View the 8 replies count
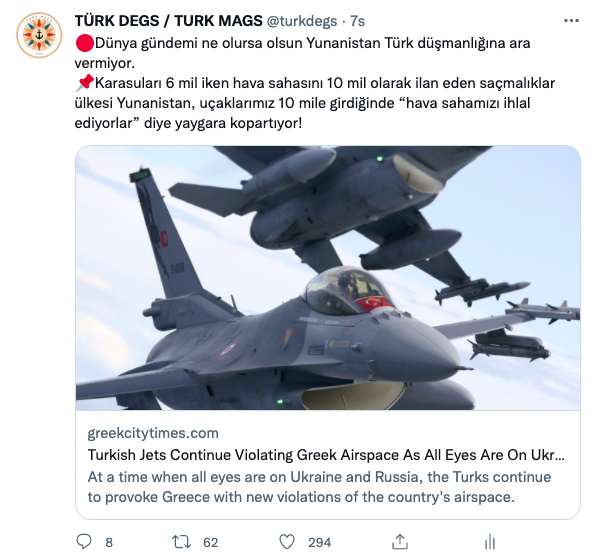Image resolution: width=596 pixels, height=556 pixels. (x=109, y=542)
